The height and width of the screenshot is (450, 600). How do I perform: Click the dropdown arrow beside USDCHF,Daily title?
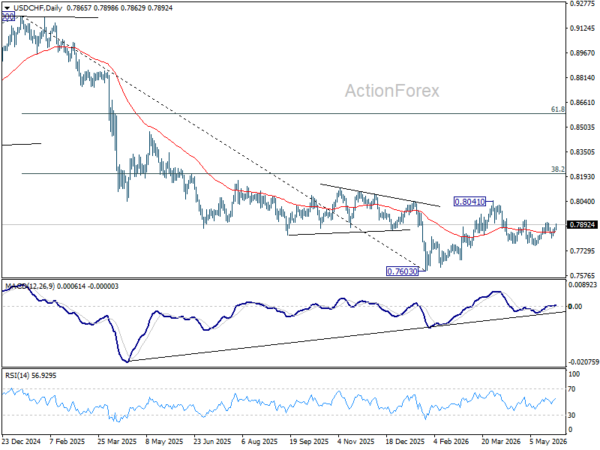point(7,8)
